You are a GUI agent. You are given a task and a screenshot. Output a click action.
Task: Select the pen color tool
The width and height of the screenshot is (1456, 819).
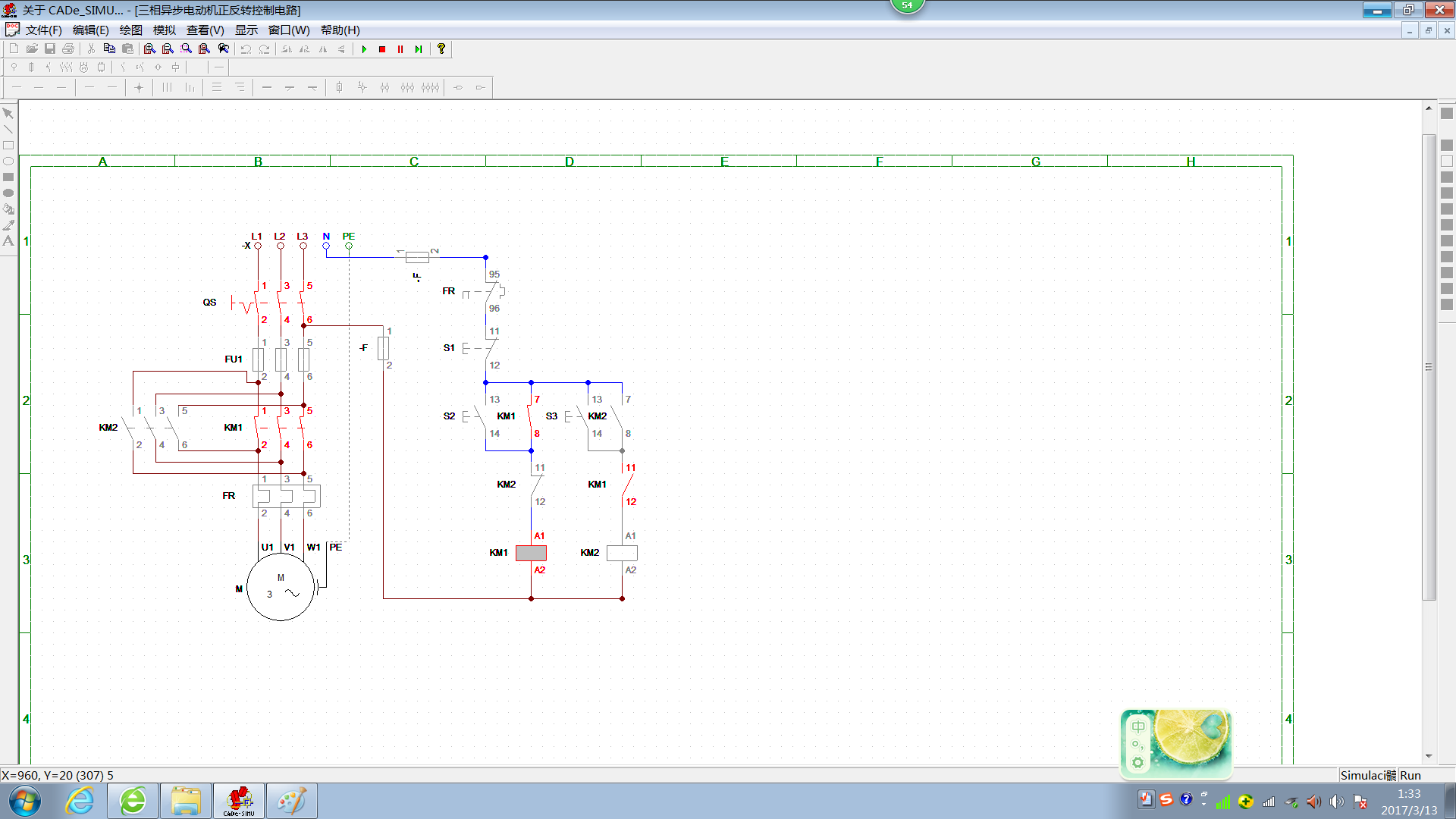click(8, 224)
